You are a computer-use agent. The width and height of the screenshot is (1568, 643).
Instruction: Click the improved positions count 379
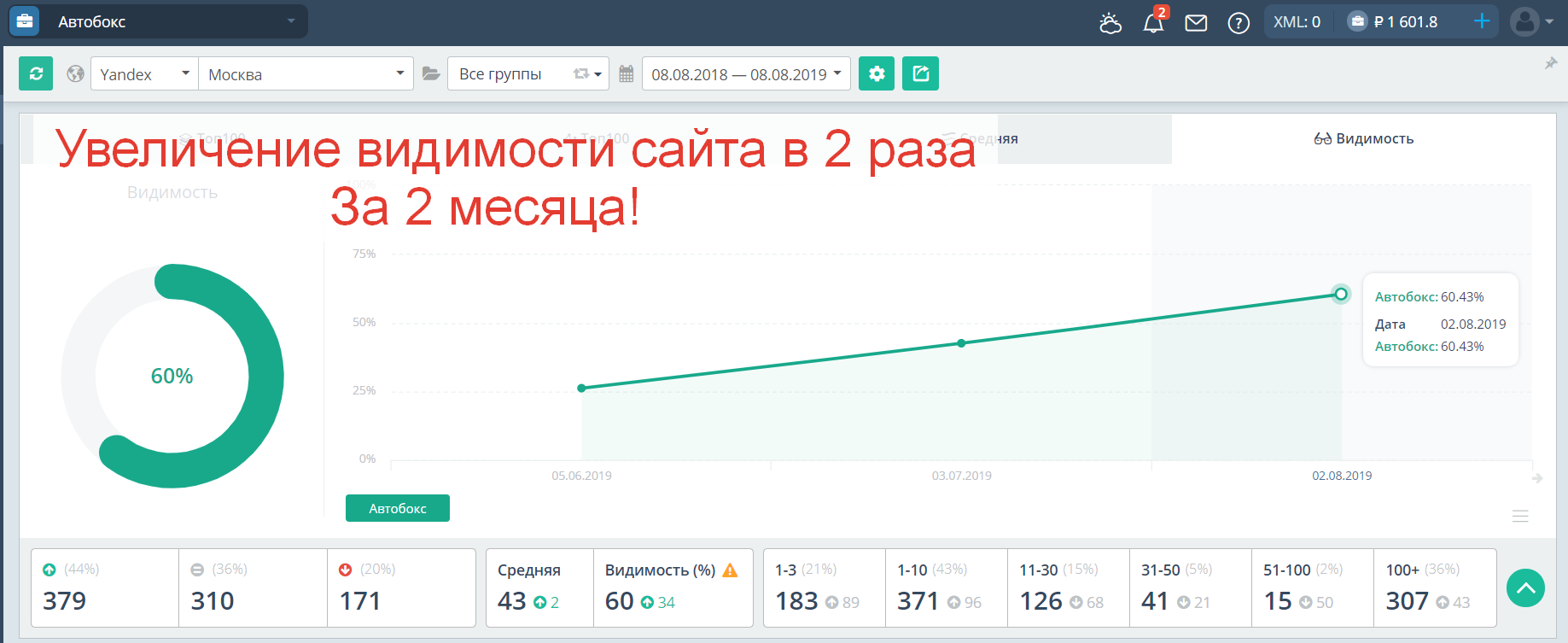65,601
